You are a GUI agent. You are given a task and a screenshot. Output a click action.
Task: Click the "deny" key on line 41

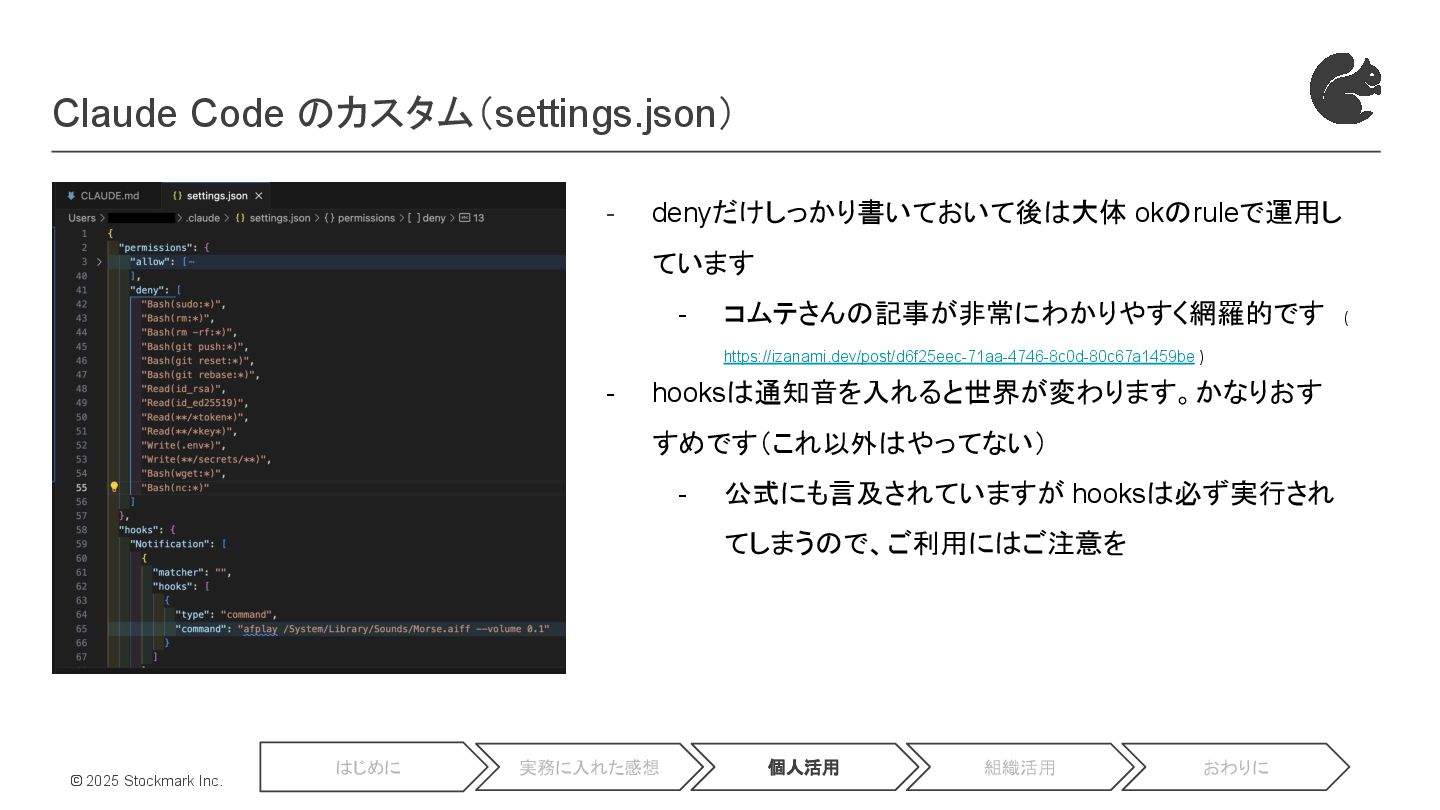coord(149,290)
